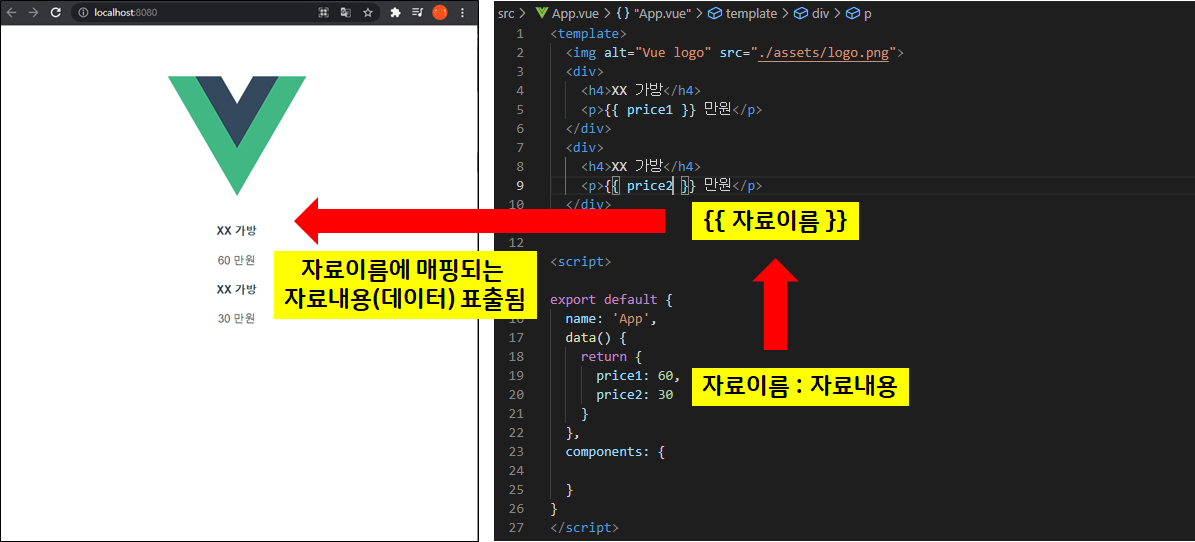Click the opening <div> tag on line 3
This screenshot has width=1195, height=542.
(x=585, y=72)
